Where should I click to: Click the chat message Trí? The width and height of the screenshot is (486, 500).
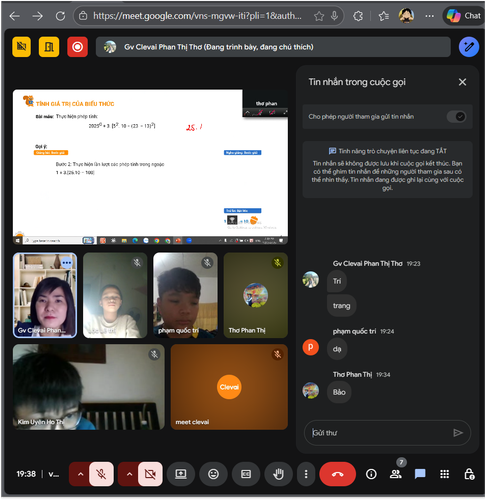pos(337,281)
